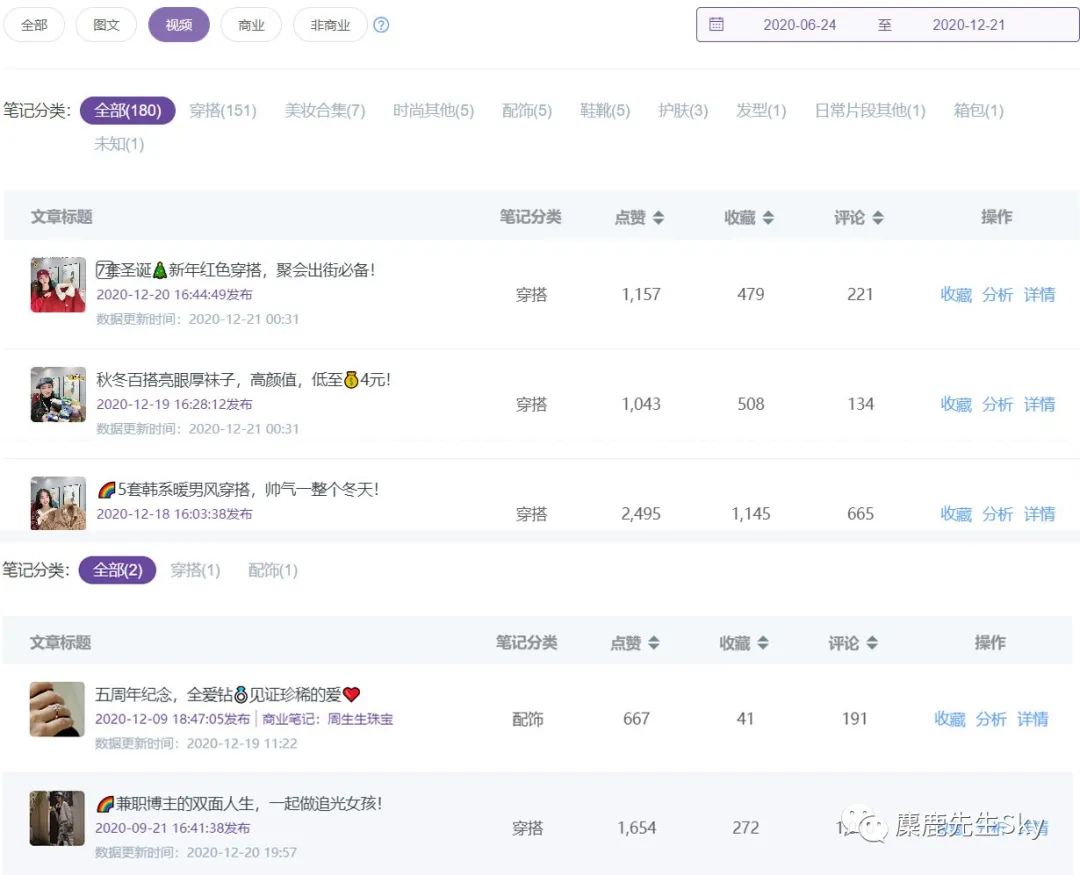Open 详情 for the Christmas outfit note

point(1040,294)
